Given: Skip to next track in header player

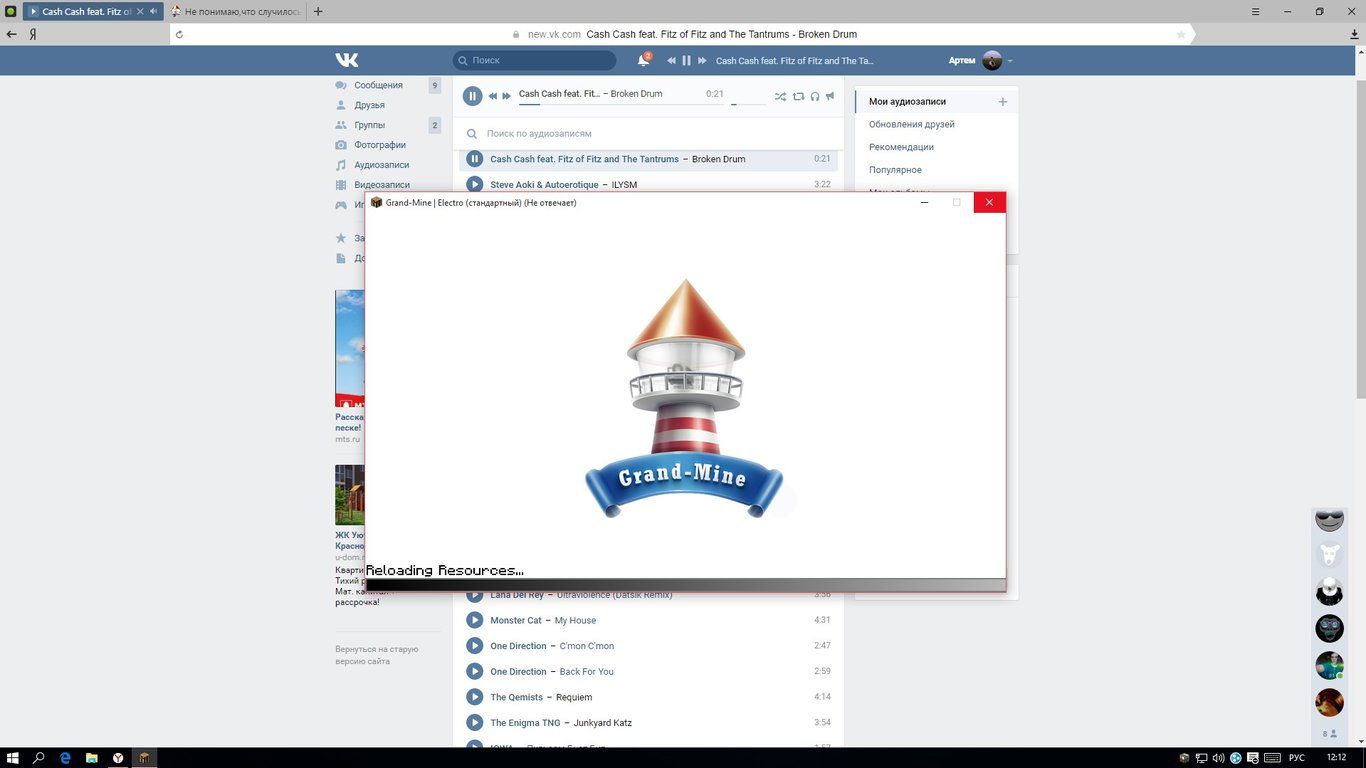Looking at the screenshot, I should pos(702,60).
